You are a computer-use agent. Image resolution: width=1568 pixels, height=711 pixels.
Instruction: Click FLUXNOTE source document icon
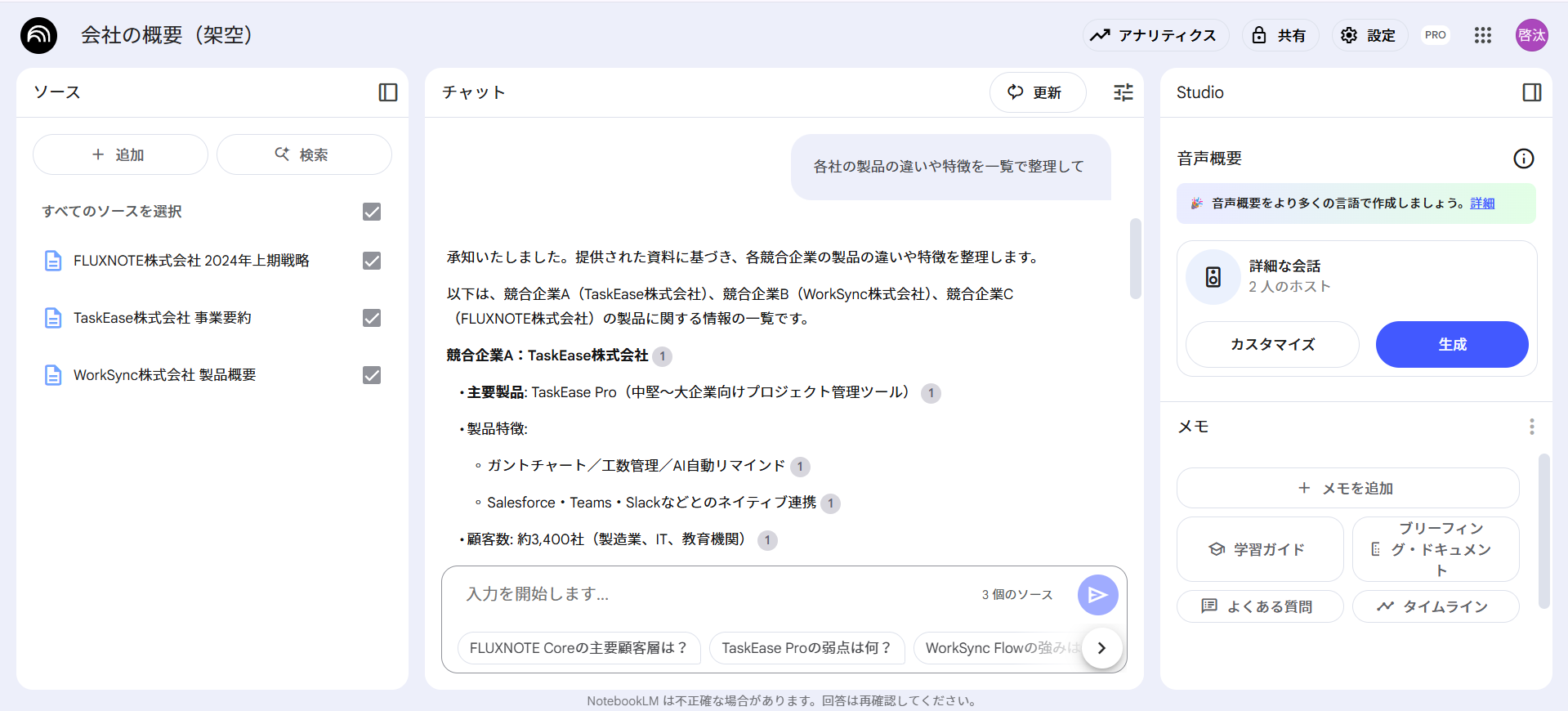[53, 261]
